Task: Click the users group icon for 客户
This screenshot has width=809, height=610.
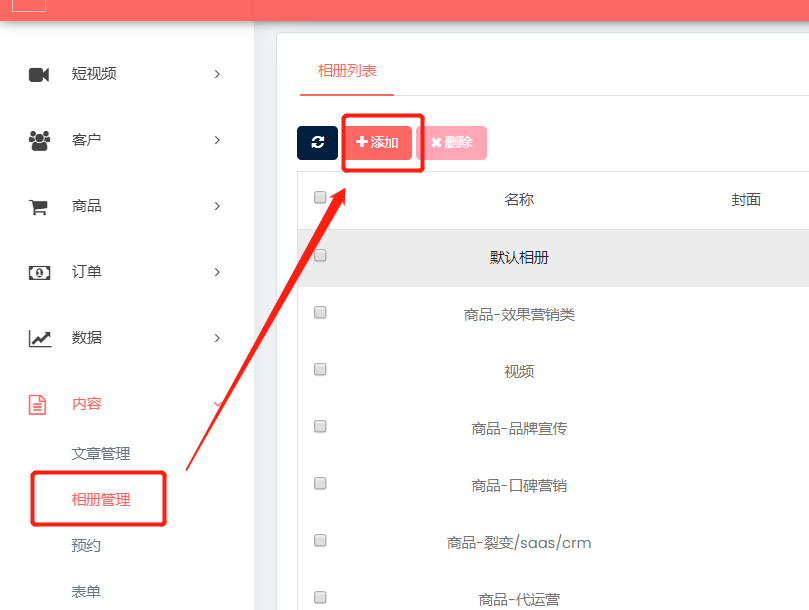Action: pos(39,140)
